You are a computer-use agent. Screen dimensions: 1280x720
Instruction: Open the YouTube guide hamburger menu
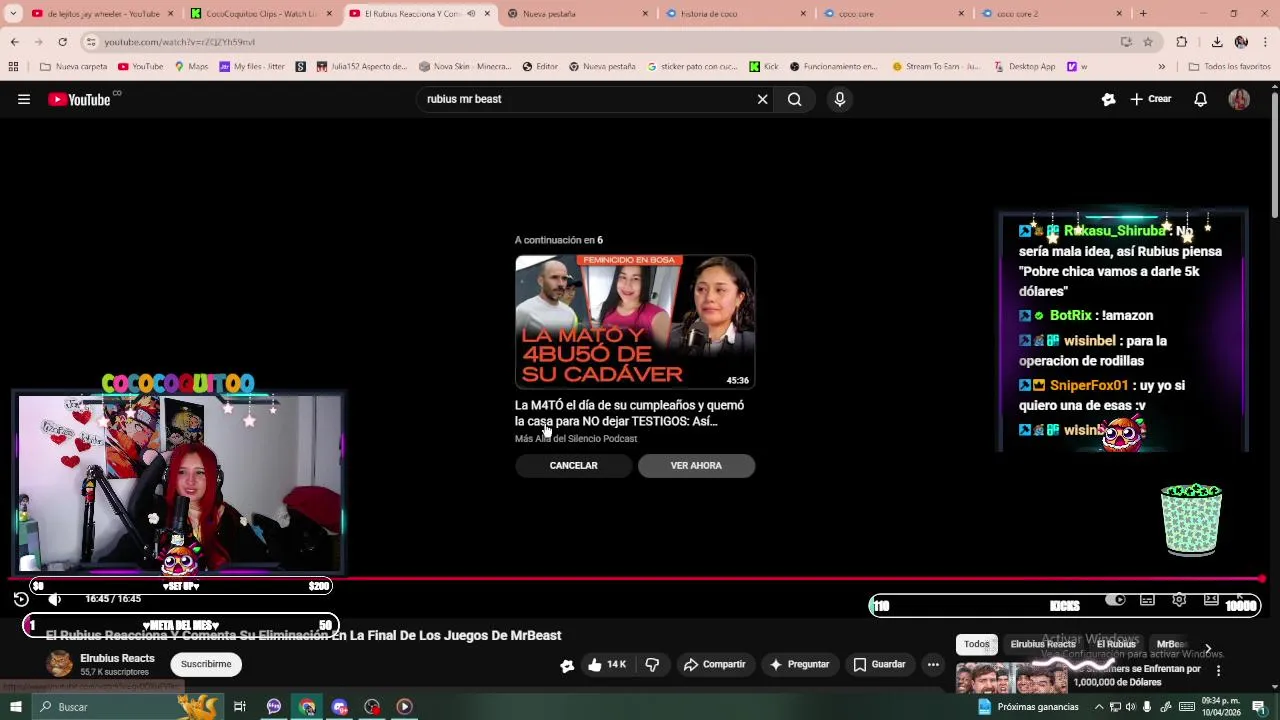point(24,99)
